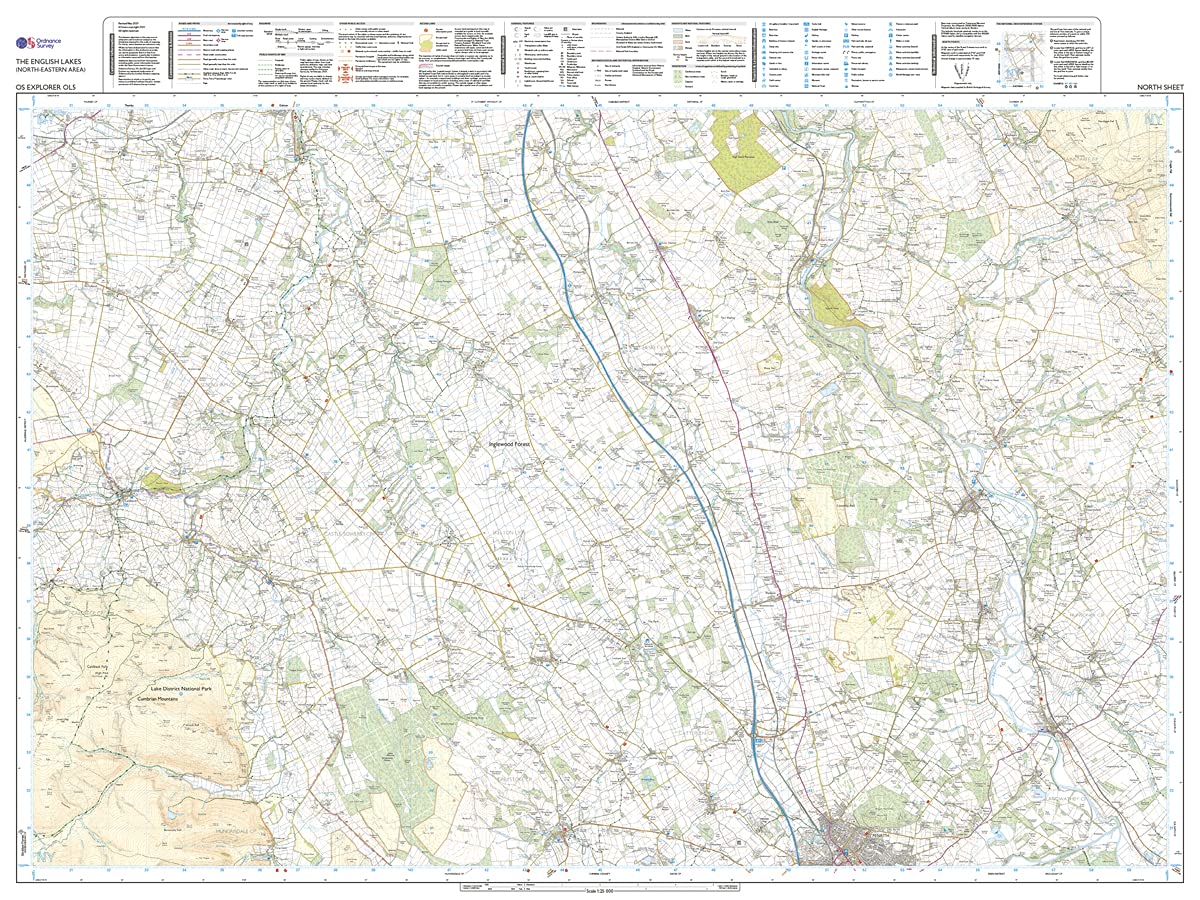Screen dimensions: 1200x900
Task: Click the magnetic north diagram in the legend
Action: 961,70
